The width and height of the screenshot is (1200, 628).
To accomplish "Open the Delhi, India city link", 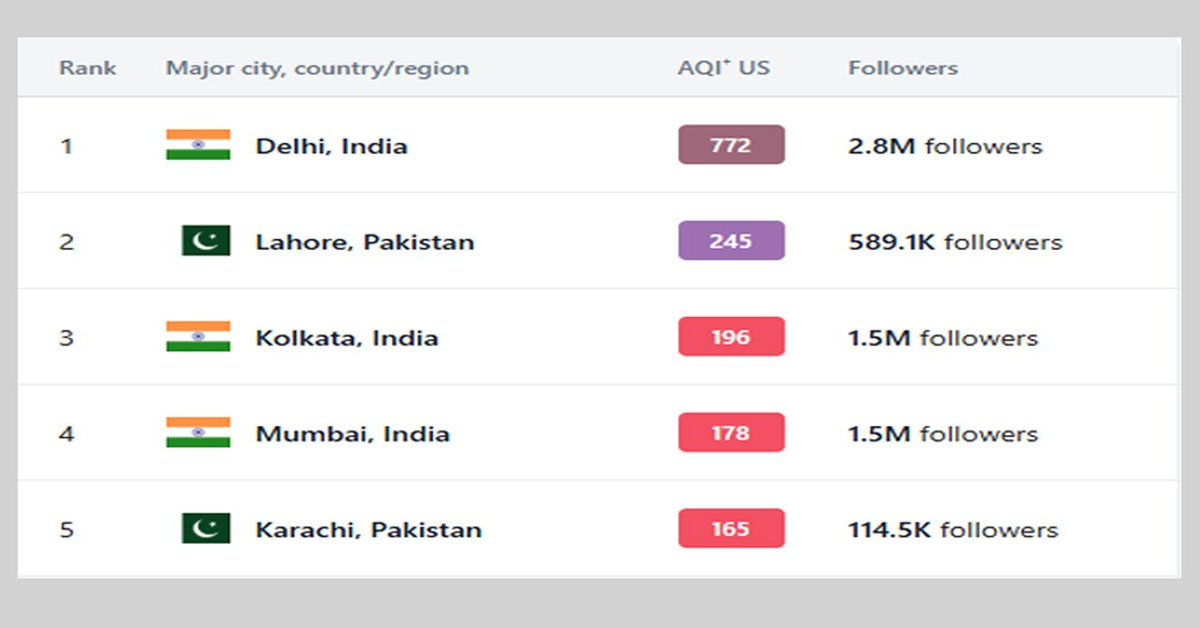I will pyautogui.click(x=331, y=146).
